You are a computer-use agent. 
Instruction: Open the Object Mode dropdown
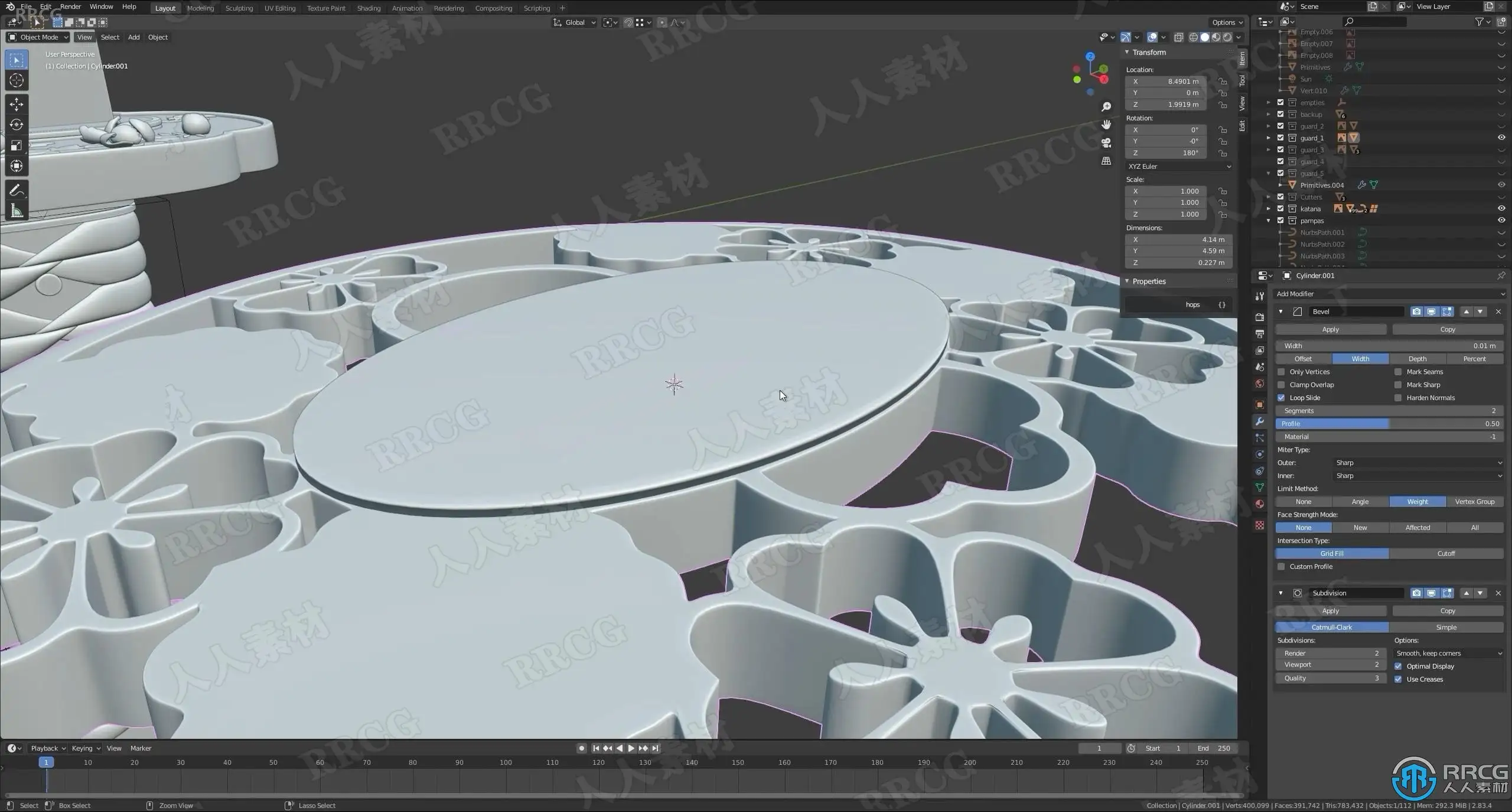coord(38,37)
